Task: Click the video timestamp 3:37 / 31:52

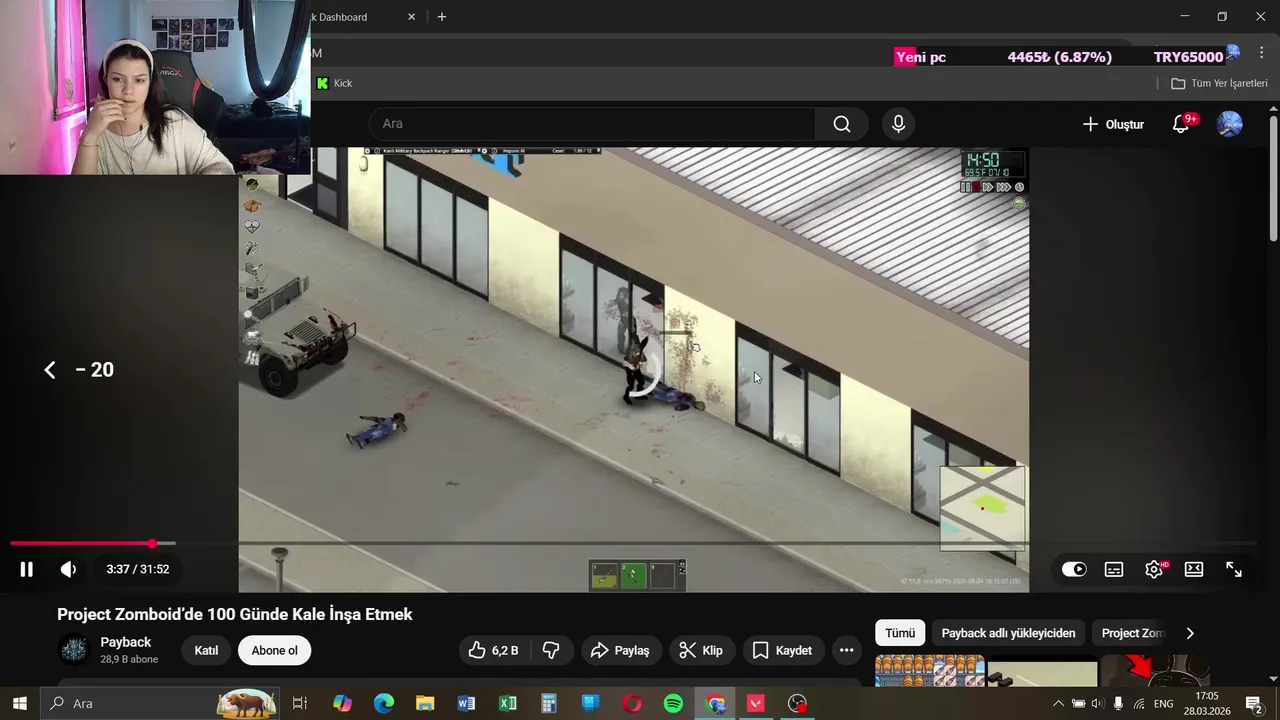Action: coord(138,569)
